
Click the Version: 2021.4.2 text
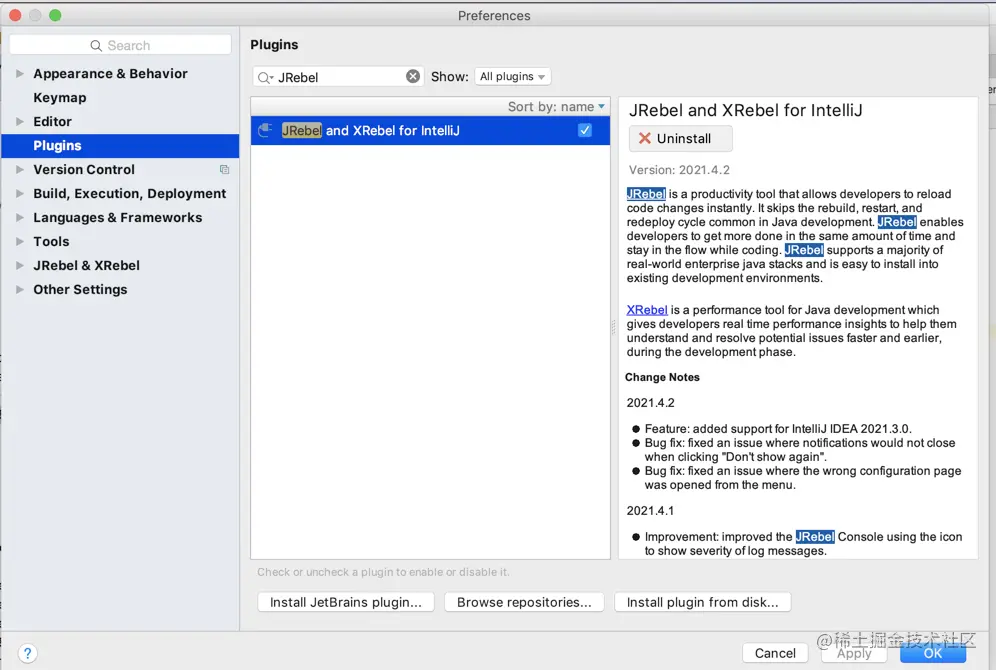click(679, 170)
